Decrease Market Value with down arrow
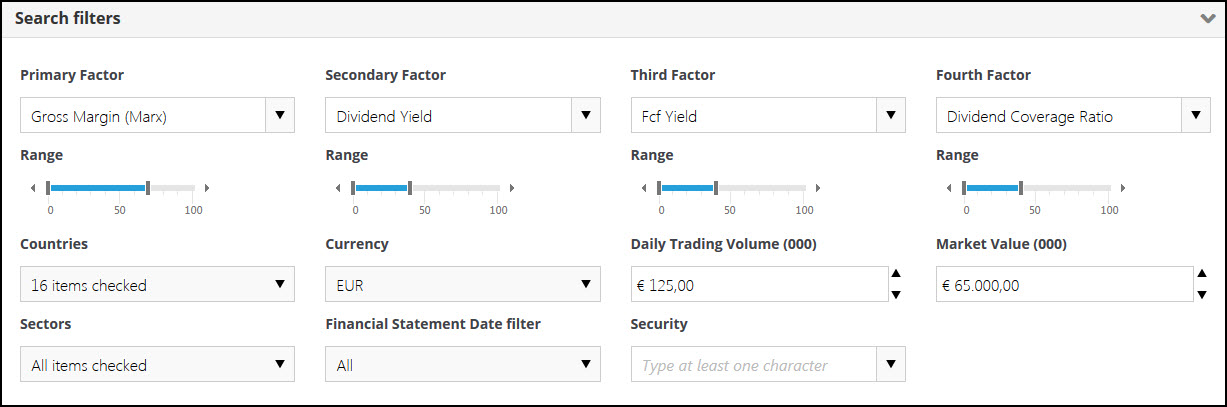Image resolution: width=1227 pixels, height=407 pixels. coord(1202,294)
